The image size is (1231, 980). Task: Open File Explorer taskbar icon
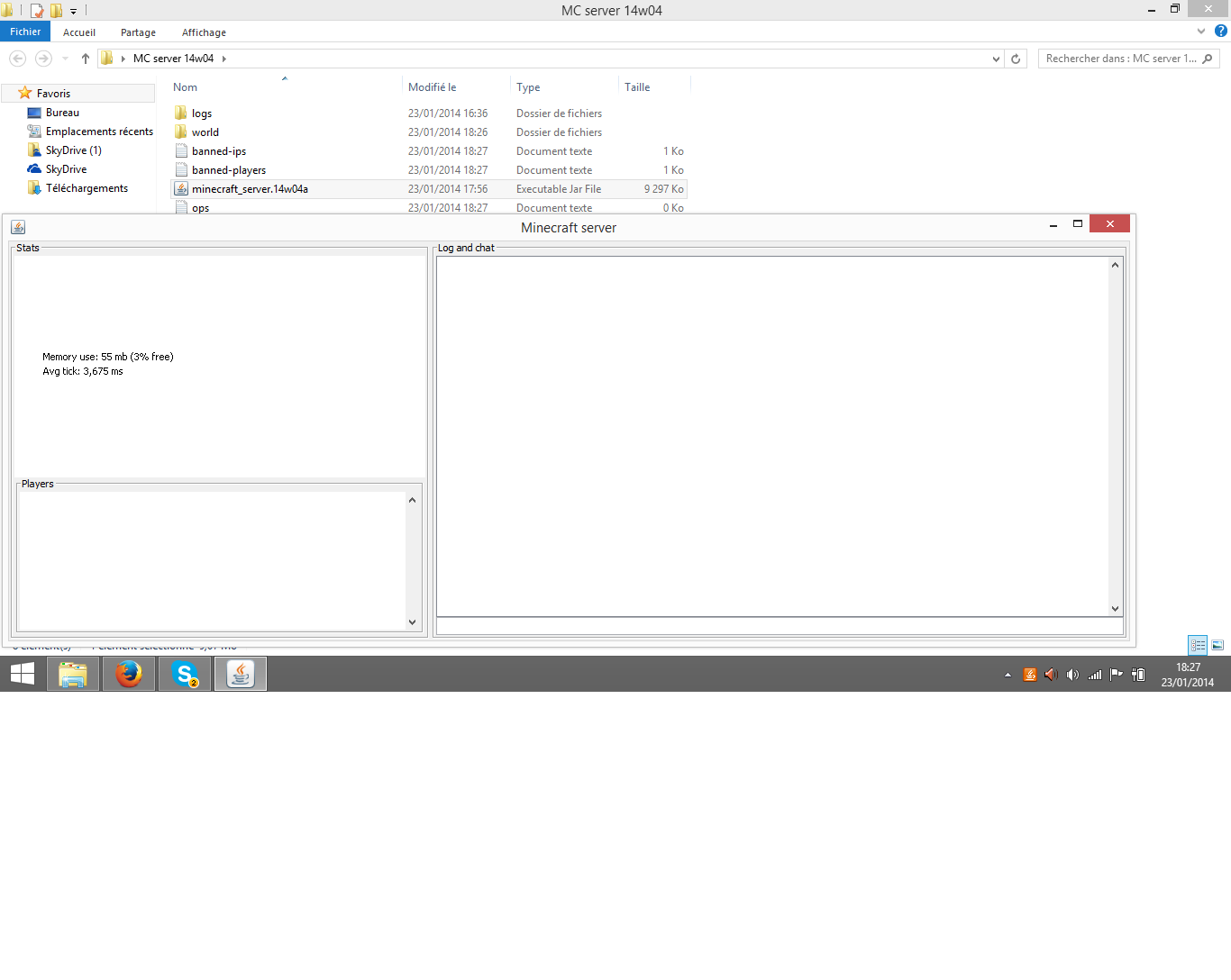[73, 674]
